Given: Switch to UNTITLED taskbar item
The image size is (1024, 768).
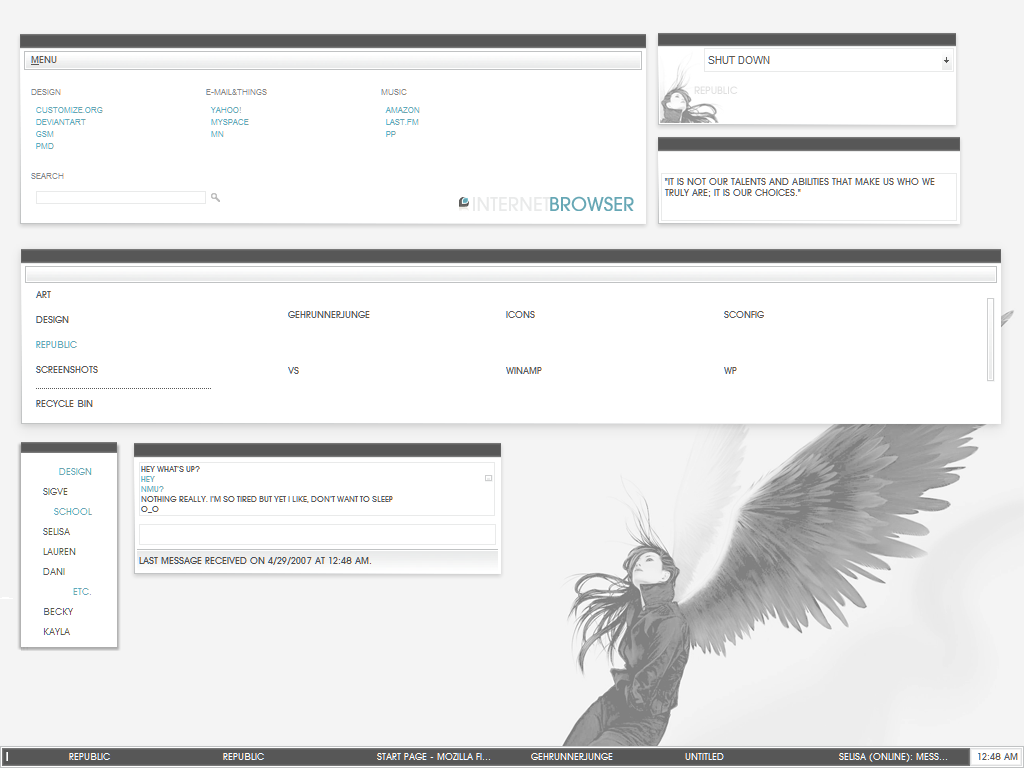Looking at the screenshot, I should tap(704, 757).
